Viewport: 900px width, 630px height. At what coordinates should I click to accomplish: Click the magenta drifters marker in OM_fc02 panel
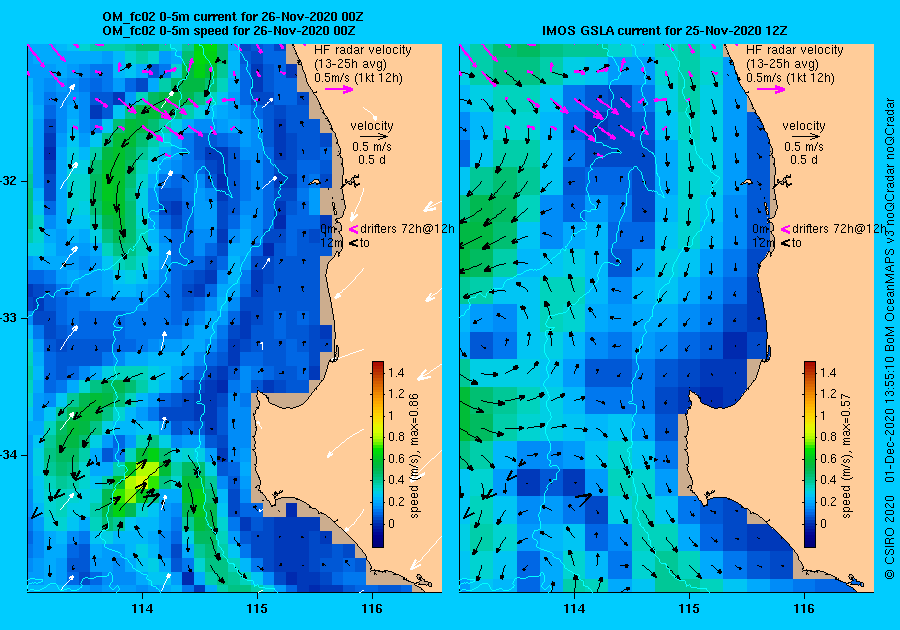pos(354,229)
